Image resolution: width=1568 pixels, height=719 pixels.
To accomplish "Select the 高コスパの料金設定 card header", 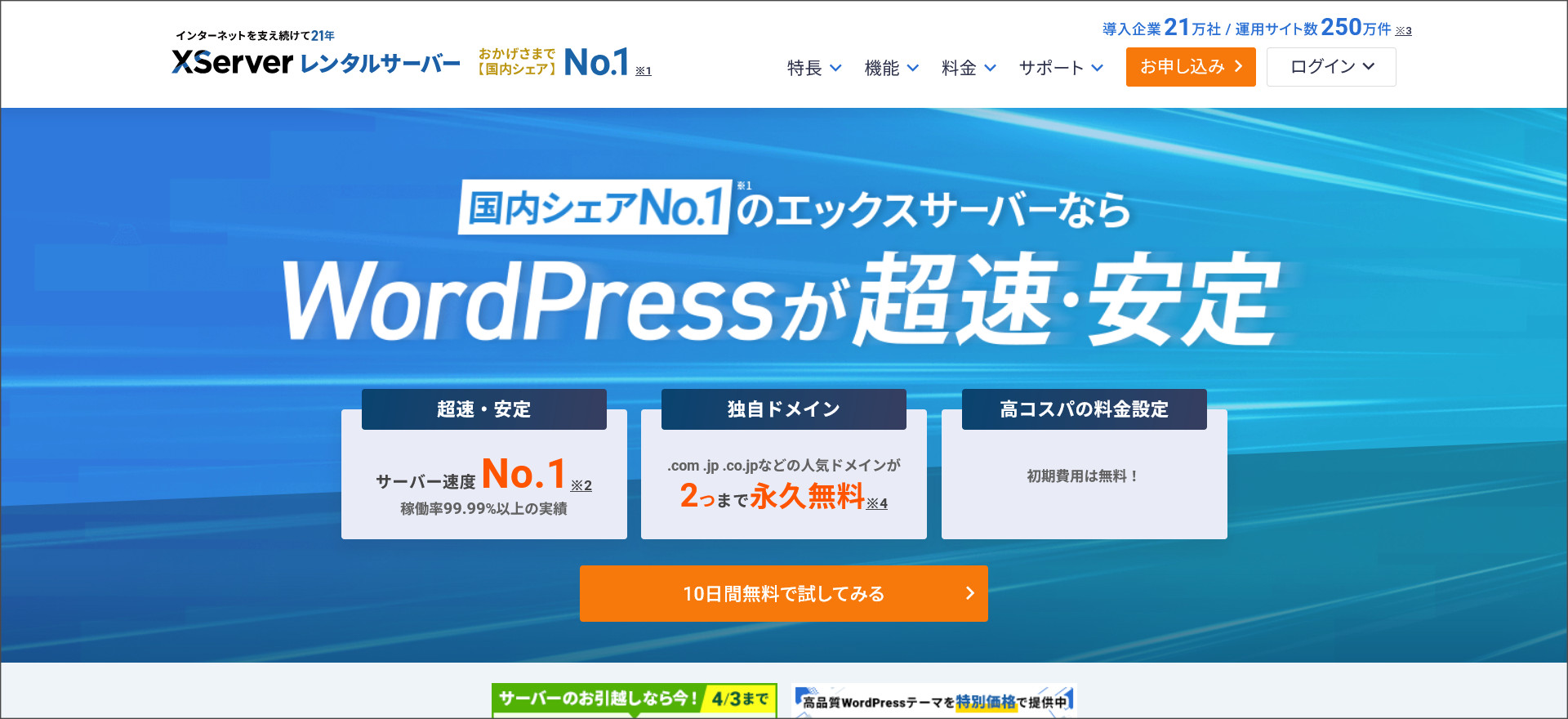I will [1085, 409].
